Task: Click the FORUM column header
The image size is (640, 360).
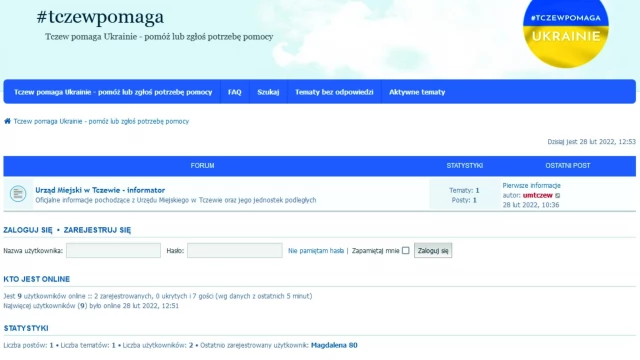Action: pos(202,166)
